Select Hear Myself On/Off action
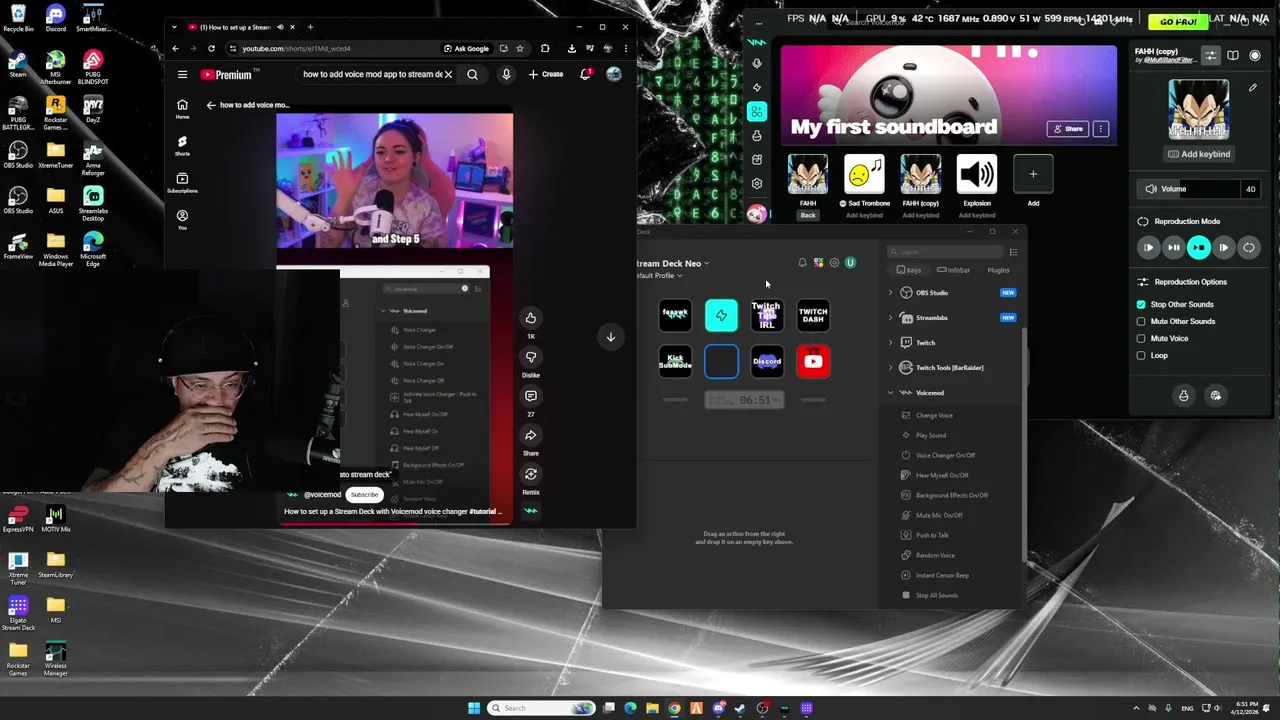1280x720 pixels. click(x=942, y=475)
